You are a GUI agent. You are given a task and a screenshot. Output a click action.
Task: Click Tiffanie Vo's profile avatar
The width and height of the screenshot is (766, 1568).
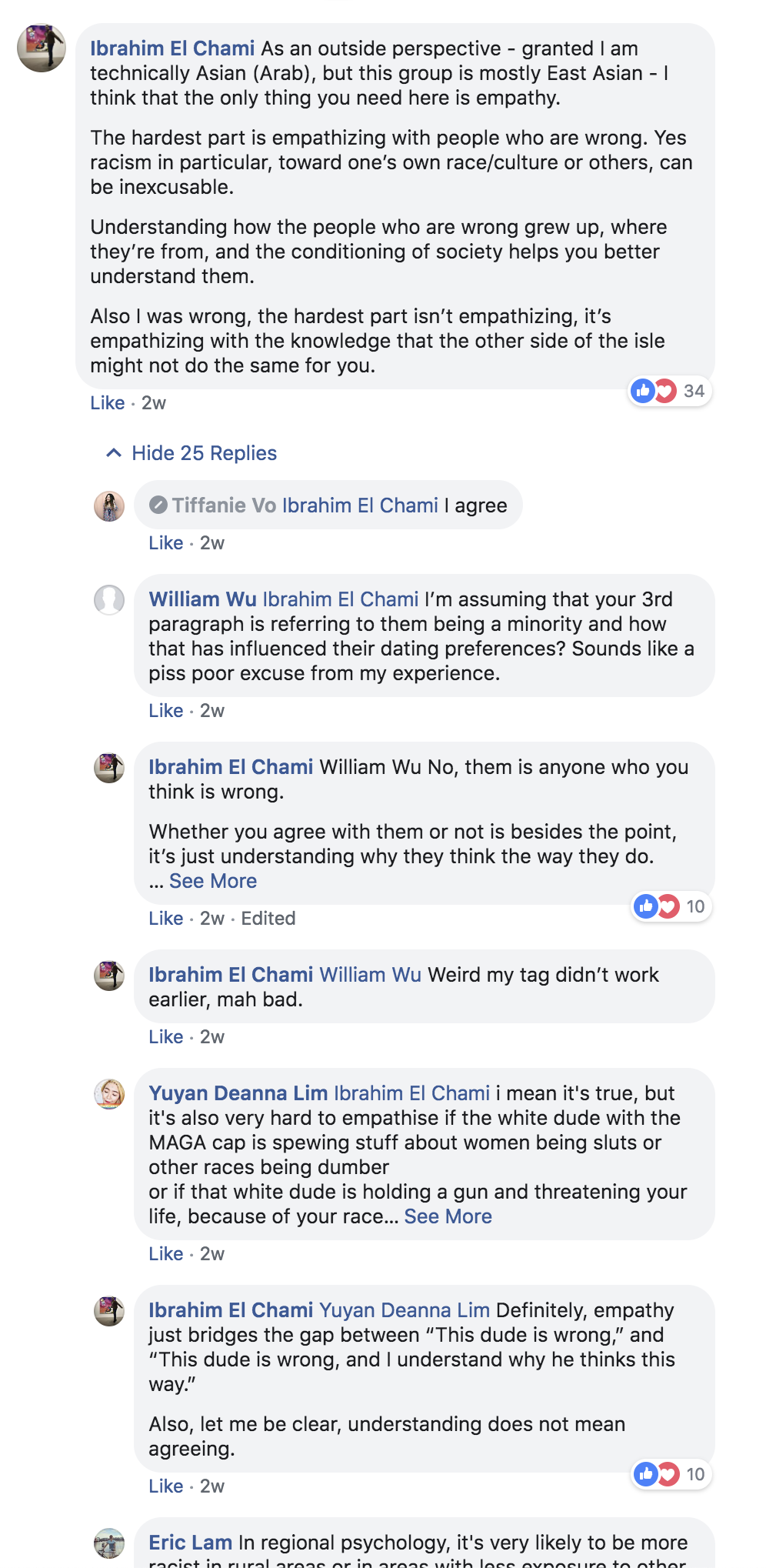[109, 506]
